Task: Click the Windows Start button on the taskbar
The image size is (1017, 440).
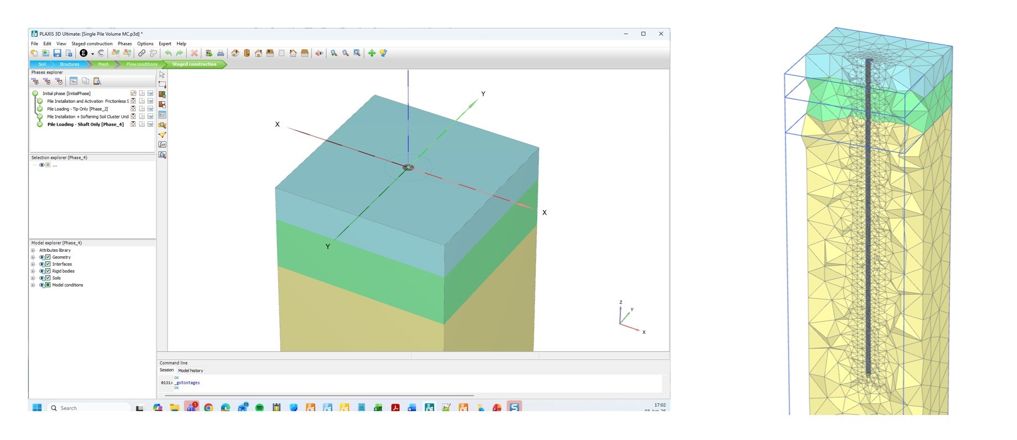Action: tap(37, 408)
